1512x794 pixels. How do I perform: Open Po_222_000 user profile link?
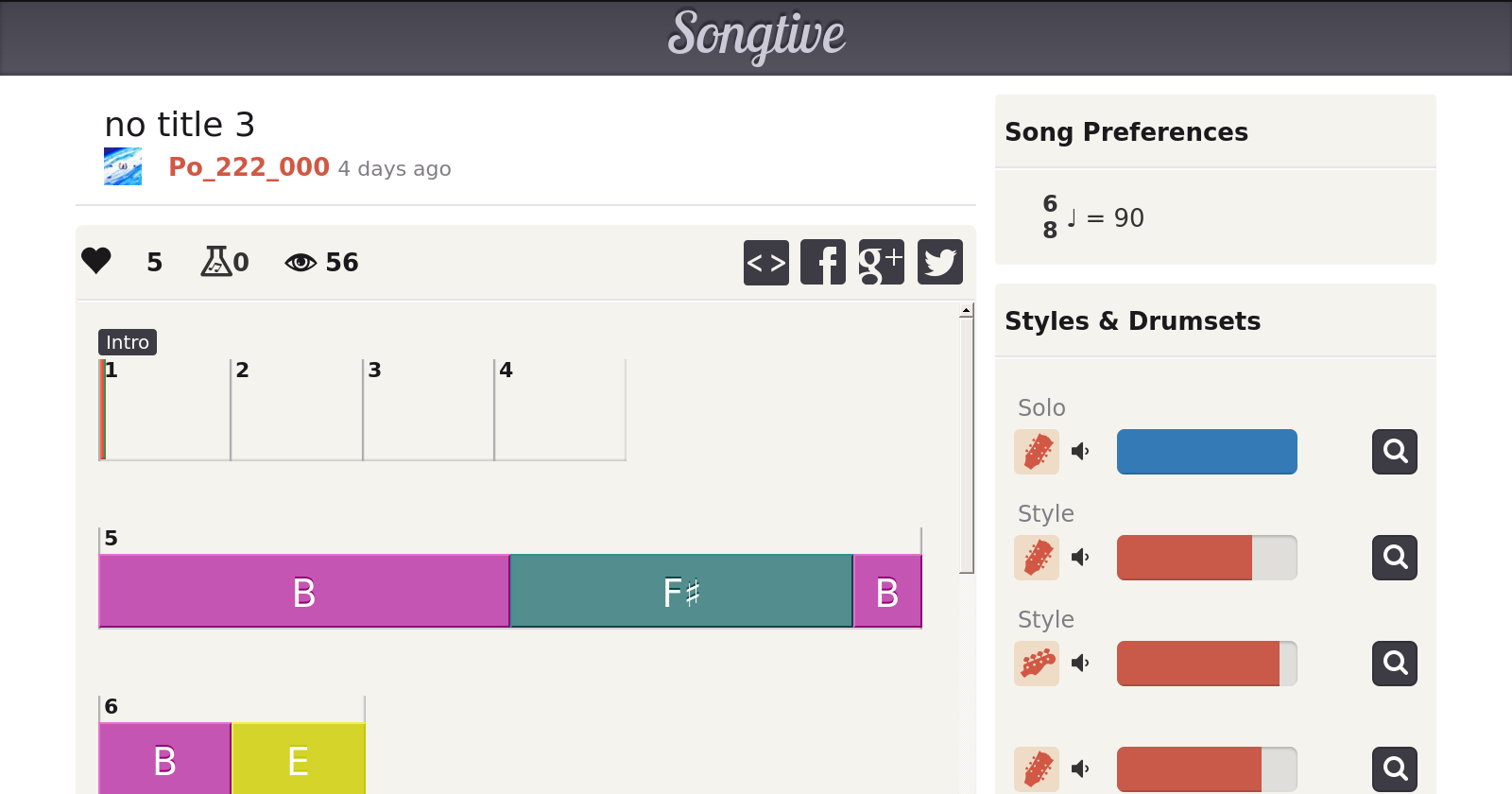pos(249,167)
